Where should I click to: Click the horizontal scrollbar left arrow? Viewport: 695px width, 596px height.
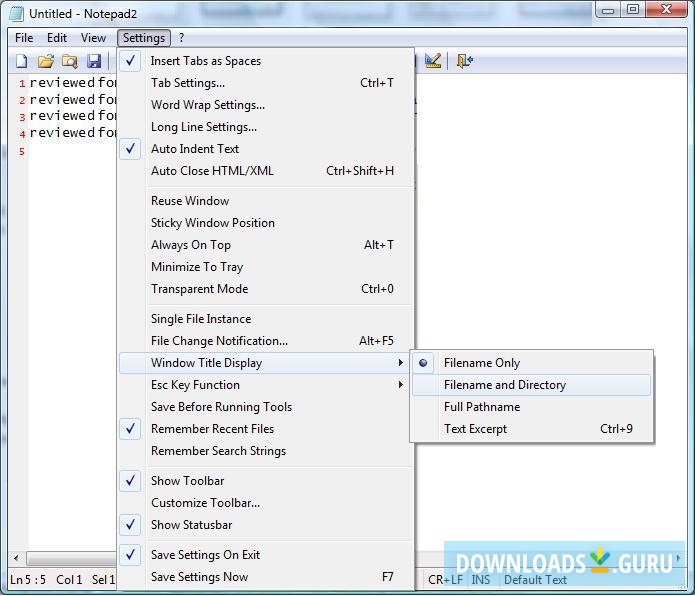click(16, 558)
